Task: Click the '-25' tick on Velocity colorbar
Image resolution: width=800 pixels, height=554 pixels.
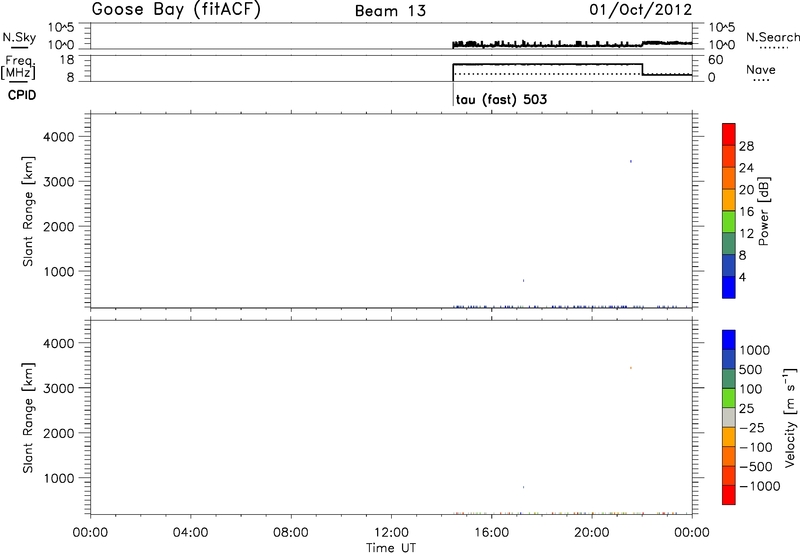Action: [751, 427]
